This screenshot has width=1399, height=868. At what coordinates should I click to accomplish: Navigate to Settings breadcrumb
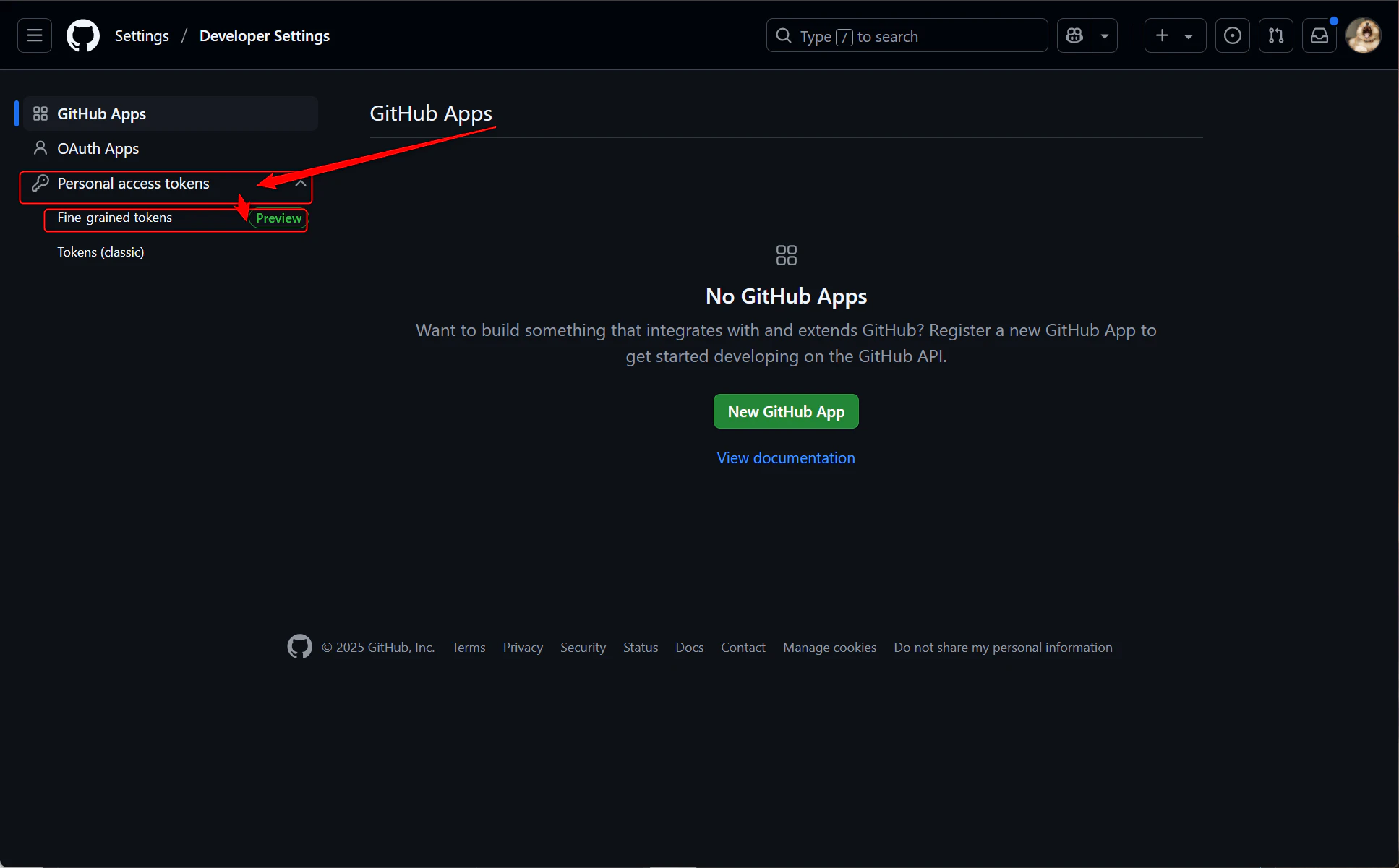coord(142,36)
